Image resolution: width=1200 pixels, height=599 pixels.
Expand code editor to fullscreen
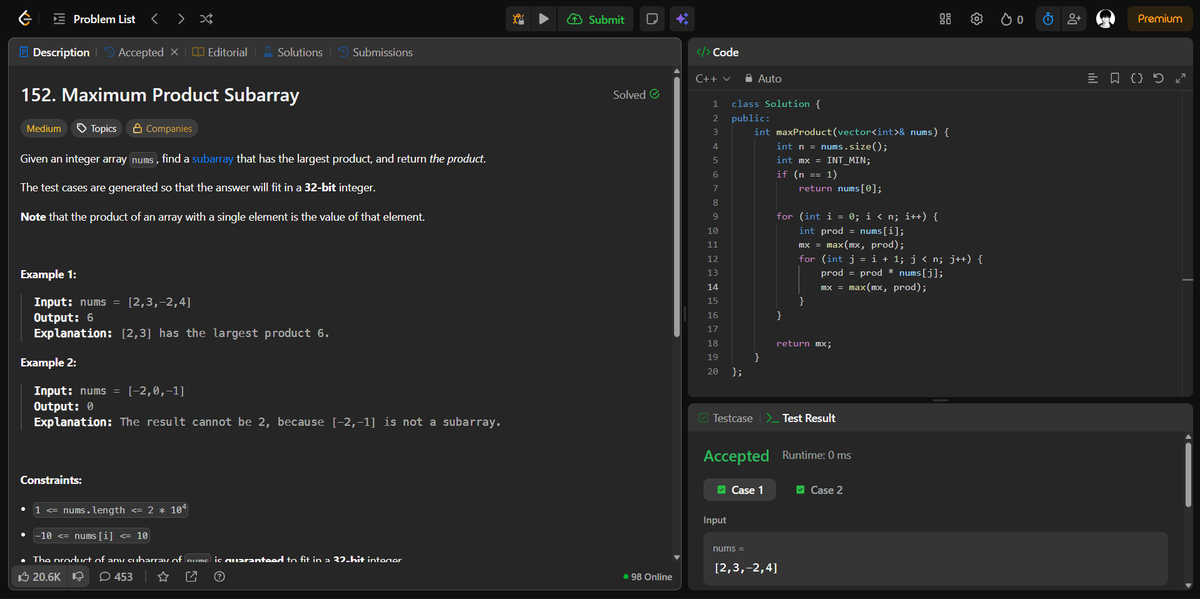point(1180,78)
